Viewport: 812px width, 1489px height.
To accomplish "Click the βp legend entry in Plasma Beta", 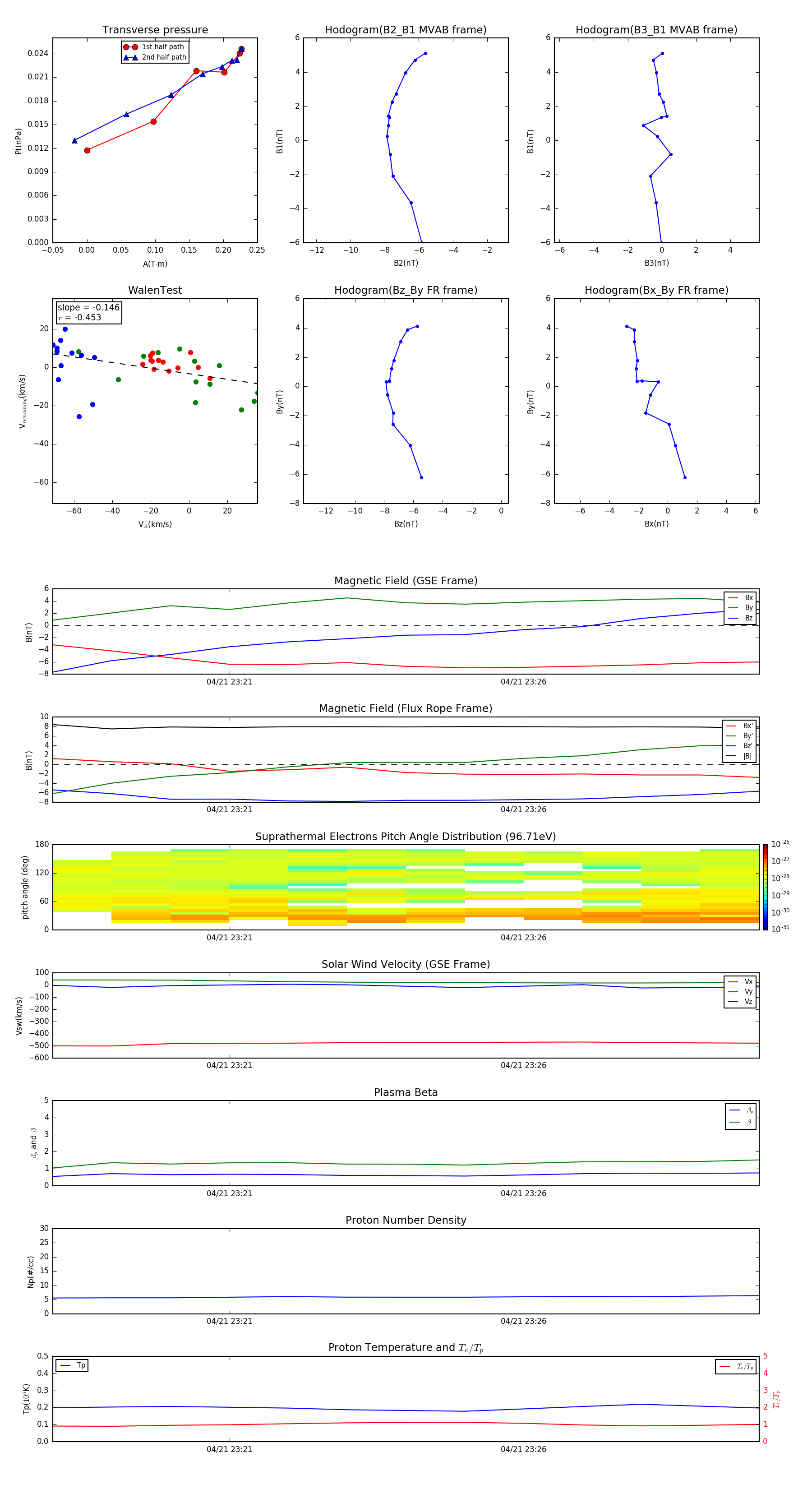I will pos(741,1110).
